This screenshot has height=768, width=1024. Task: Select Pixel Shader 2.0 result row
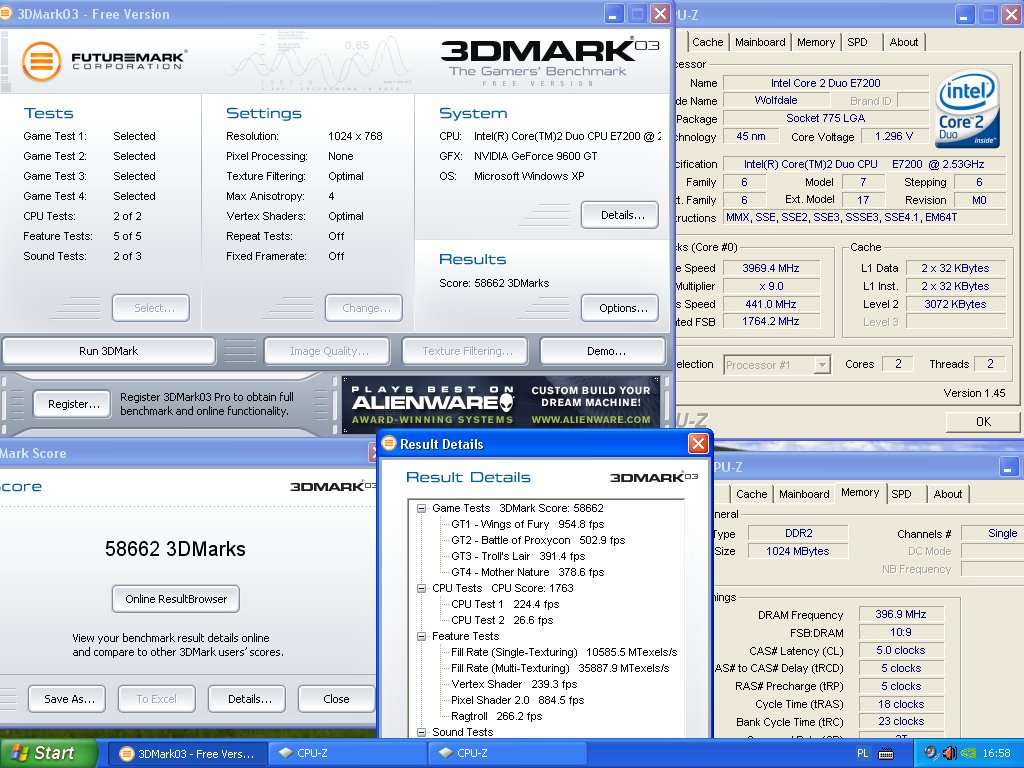[517, 700]
